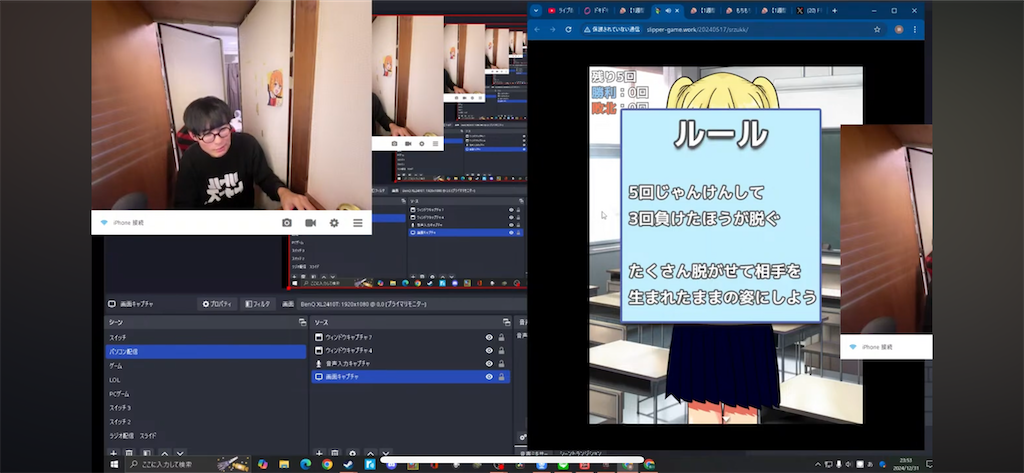Open プロパティ for the selected source
The height and width of the screenshot is (473, 1024).
[217, 304]
